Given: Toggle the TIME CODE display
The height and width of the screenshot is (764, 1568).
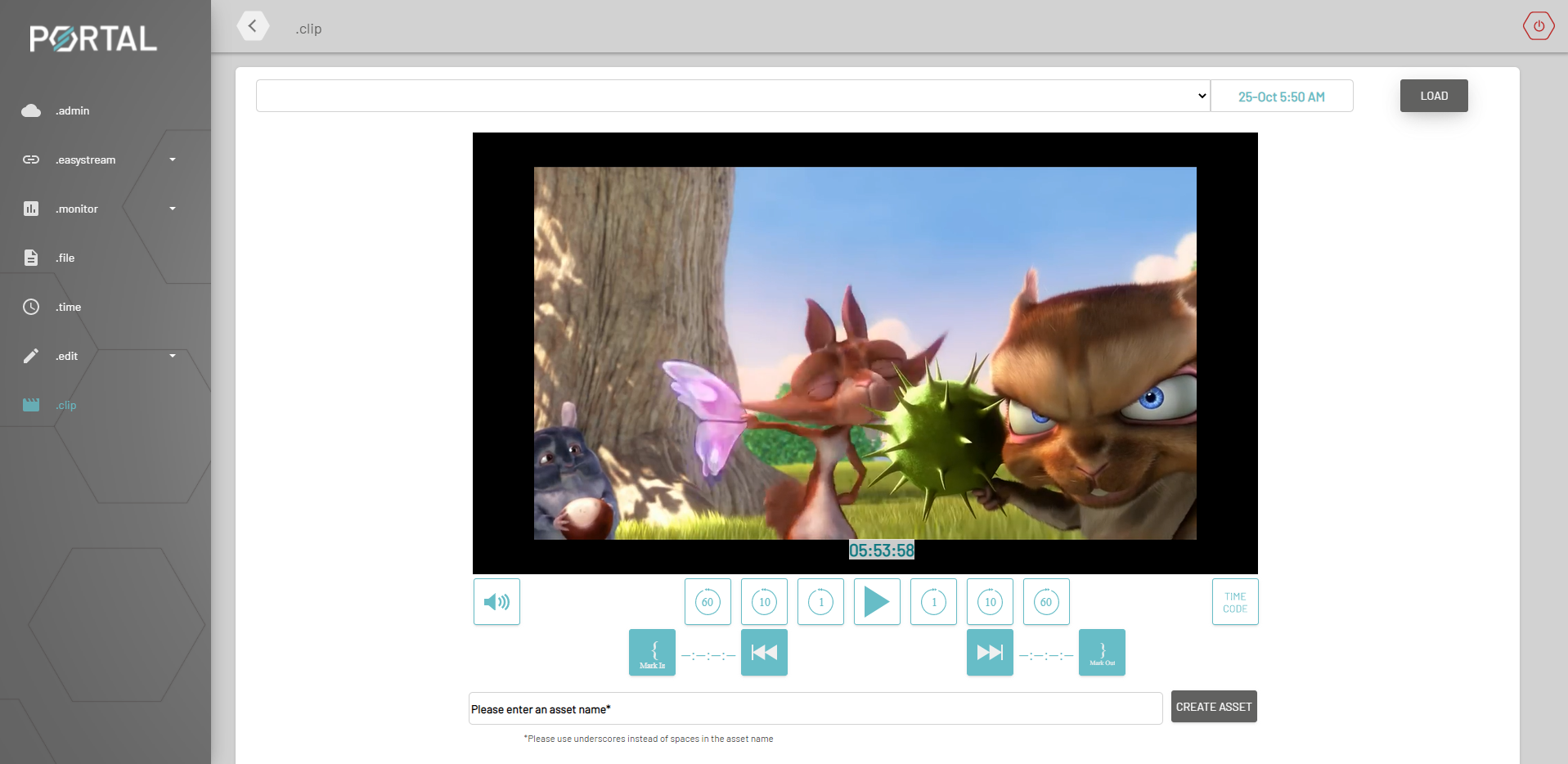Looking at the screenshot, I should [x=1234, y=601].
